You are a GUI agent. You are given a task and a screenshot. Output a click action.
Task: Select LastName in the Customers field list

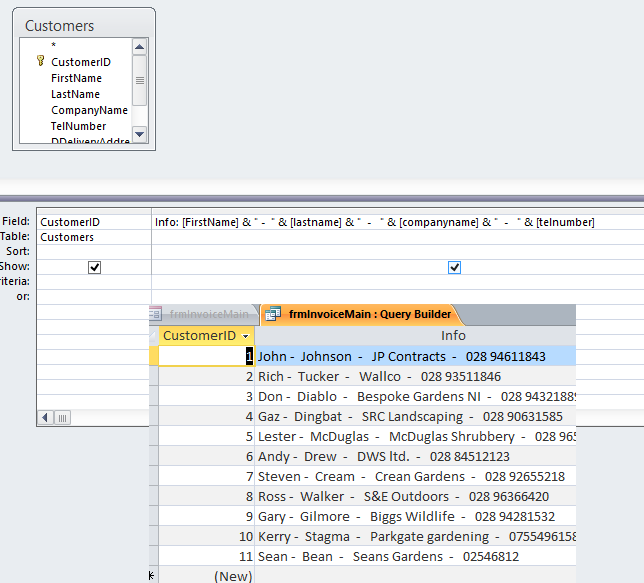tap(75, 94)
